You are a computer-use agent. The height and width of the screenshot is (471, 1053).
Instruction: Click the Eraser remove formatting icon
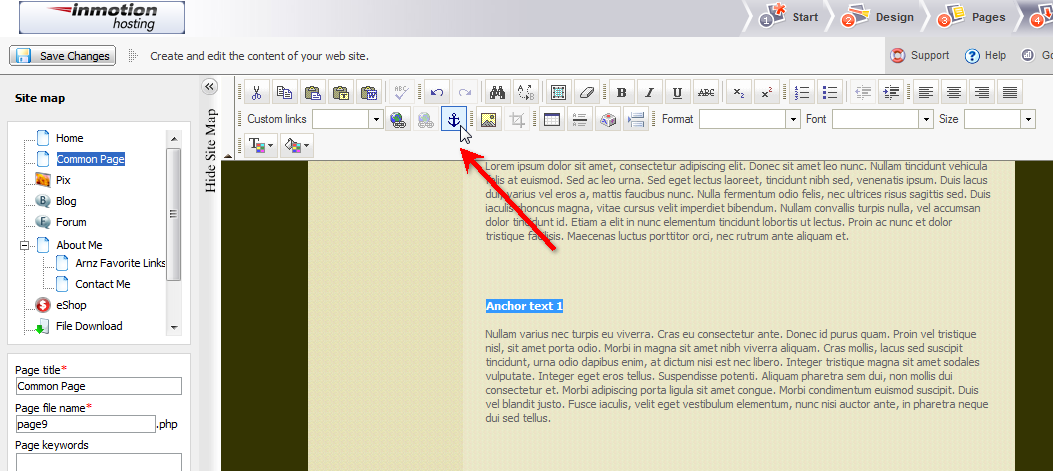[x=587, y=93]
